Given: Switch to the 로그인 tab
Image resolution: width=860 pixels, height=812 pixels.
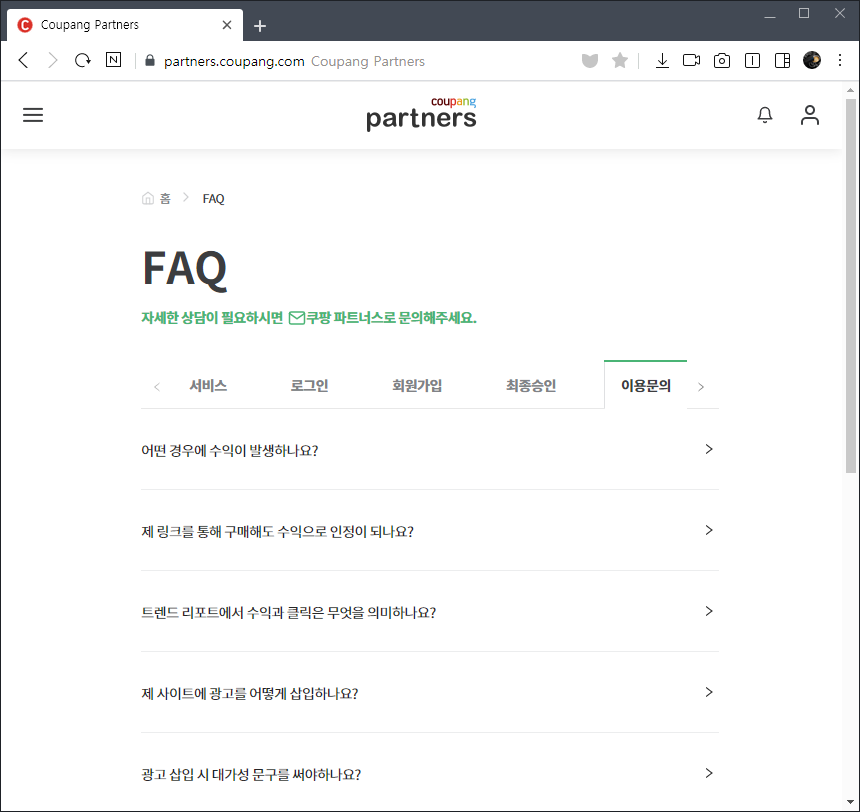Looking at the screenshot, I should [x=309, y=386].
